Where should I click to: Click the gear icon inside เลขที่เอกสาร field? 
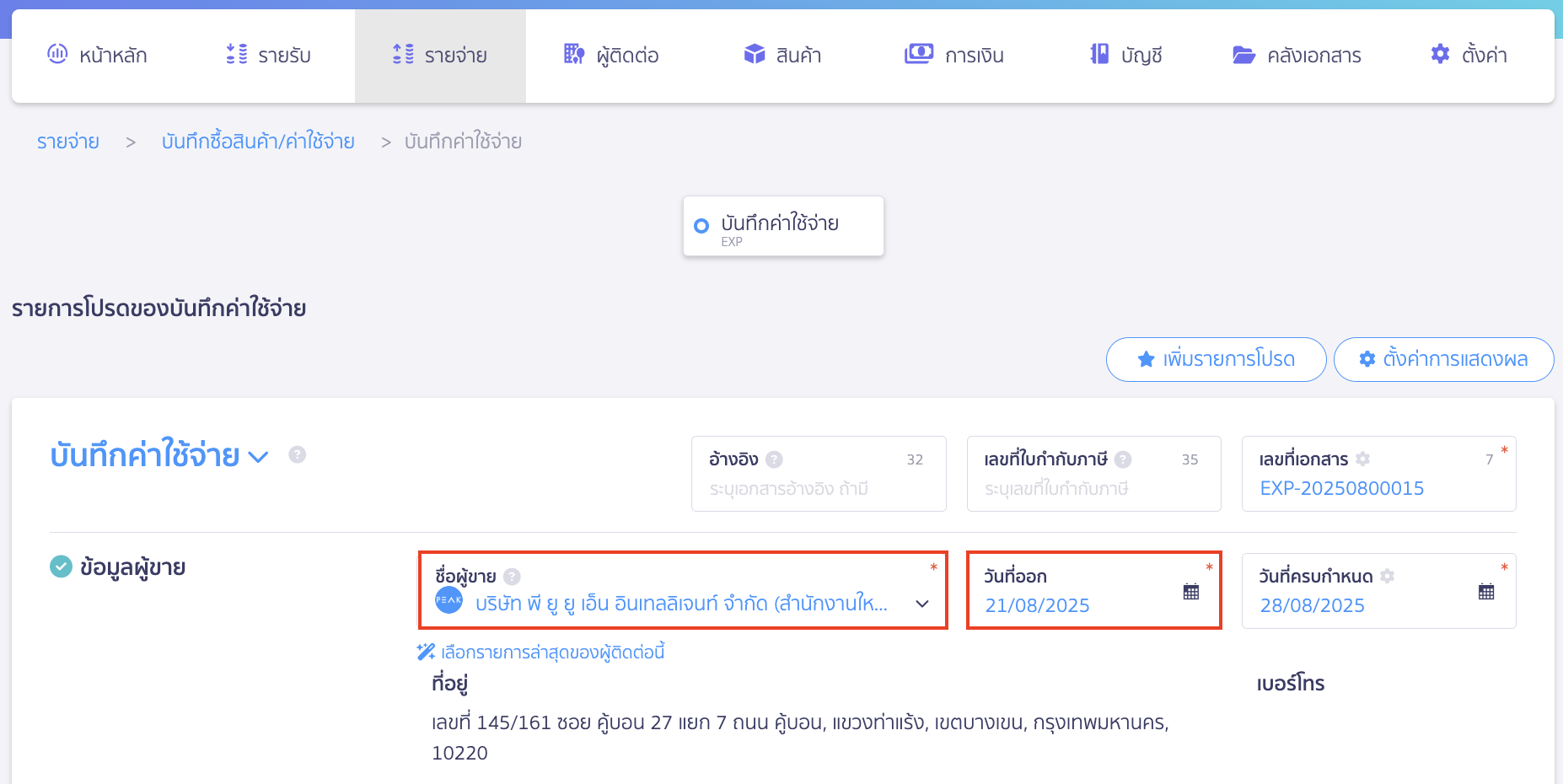coord(1363,459)
